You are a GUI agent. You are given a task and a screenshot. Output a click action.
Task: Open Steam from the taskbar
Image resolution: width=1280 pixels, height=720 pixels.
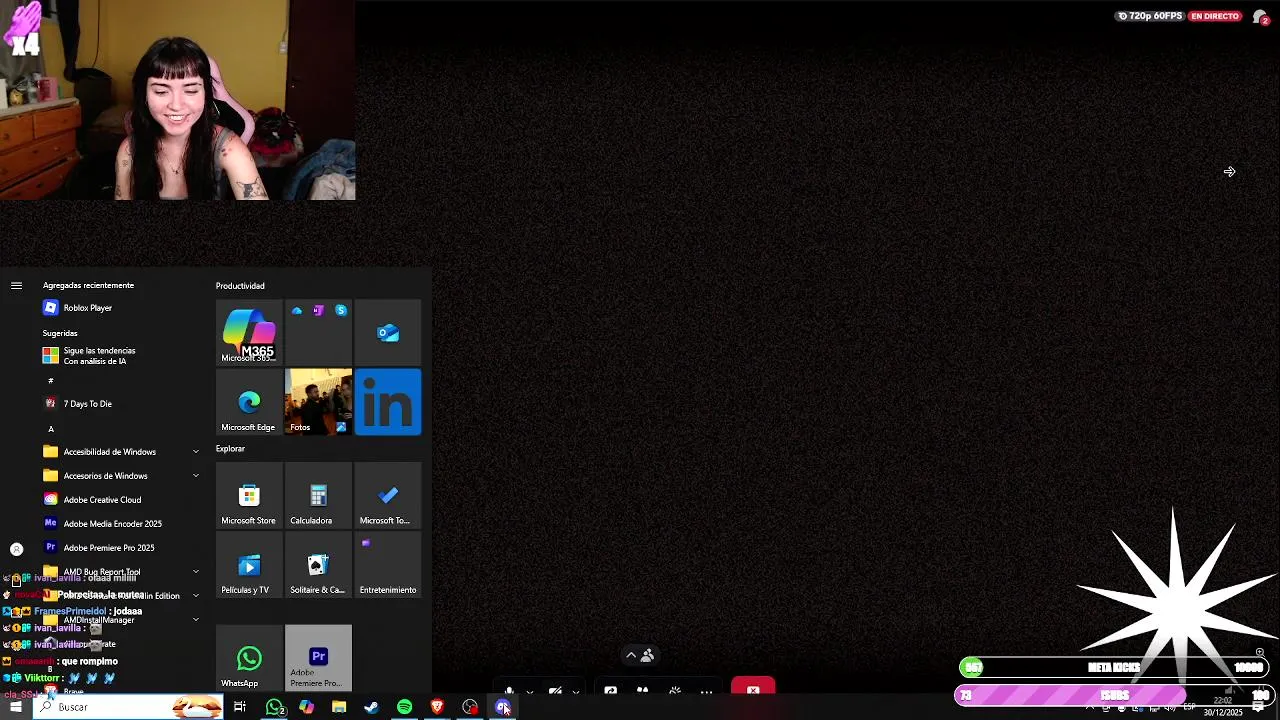[371, 707]
